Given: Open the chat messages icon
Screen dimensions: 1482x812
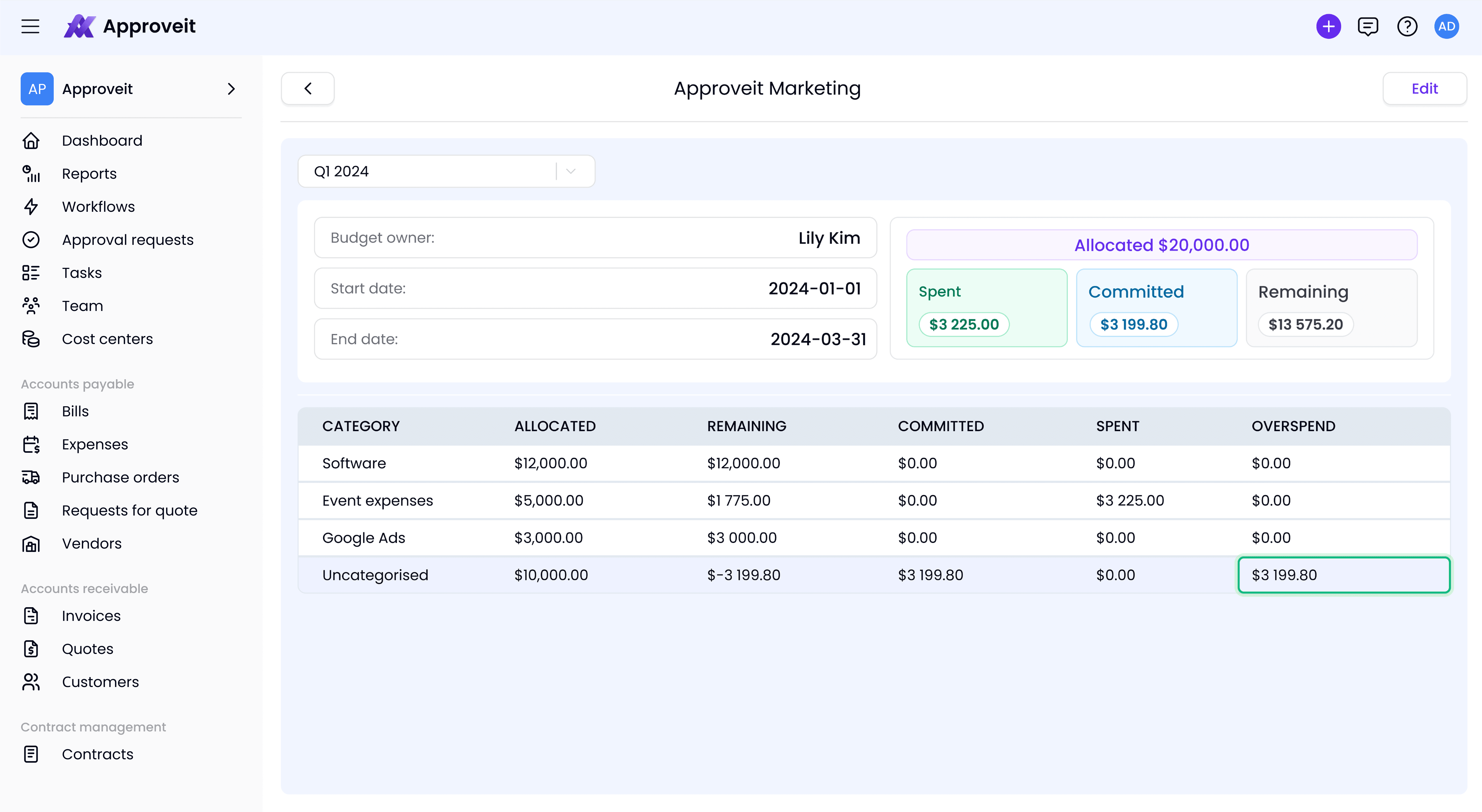Looking at the screenshot, I should click(x=1368, y=26).
